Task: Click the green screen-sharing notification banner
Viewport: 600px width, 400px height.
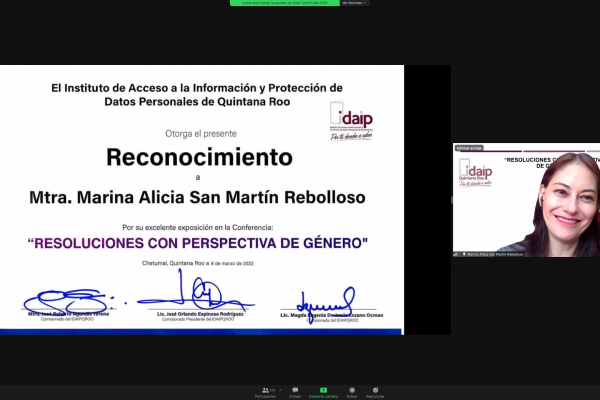Action: click(x=285, y=3)
